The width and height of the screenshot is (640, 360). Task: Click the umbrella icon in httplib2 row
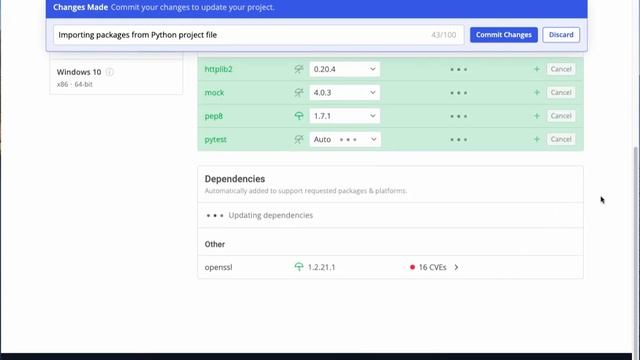(299, 69)
